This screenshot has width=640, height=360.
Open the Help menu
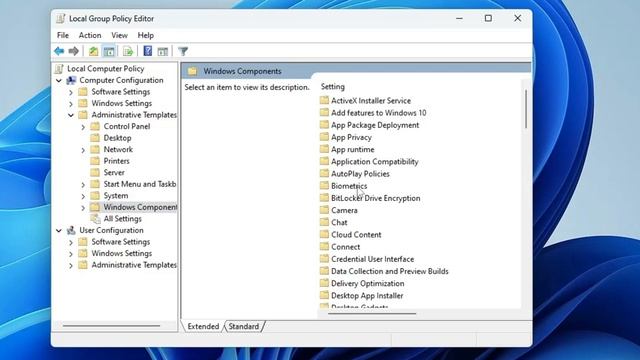145,36
